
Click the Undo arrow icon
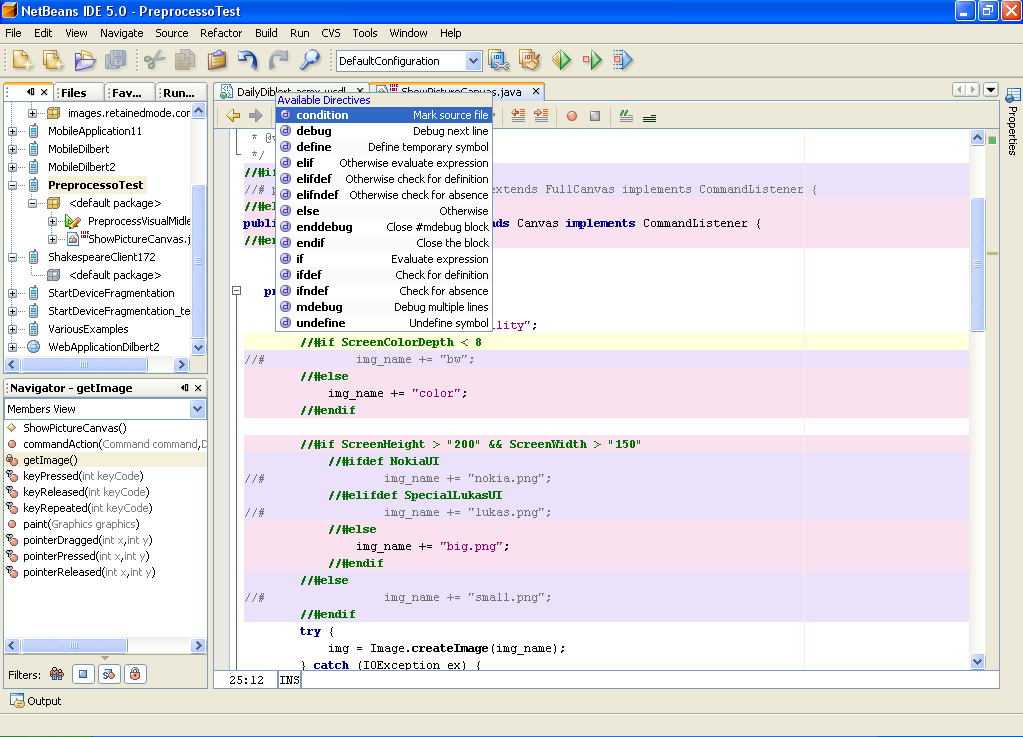(x=248, y=61)
